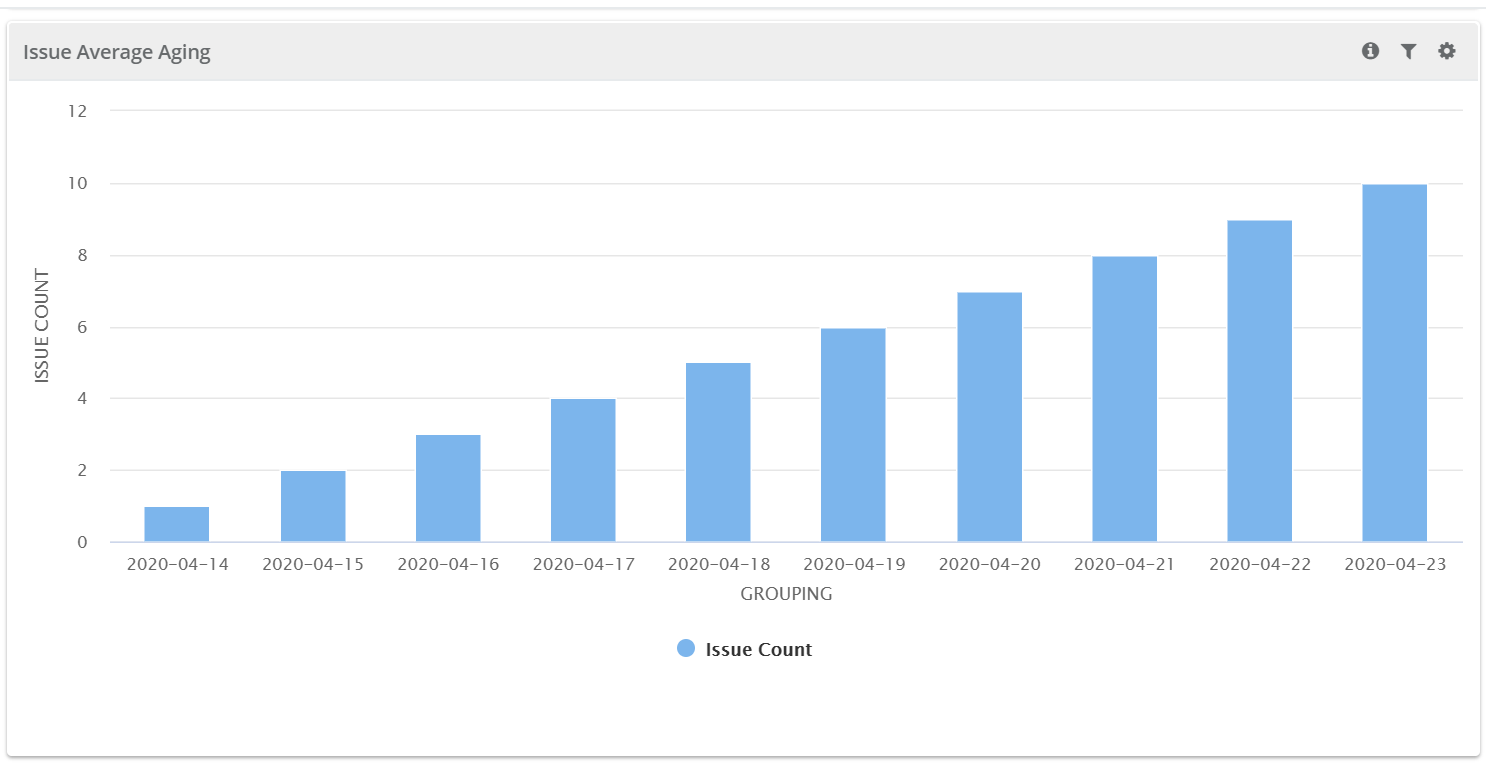Click the 2020-04-21 bar
The image size is (1486, 768).
coord(1124,399)
